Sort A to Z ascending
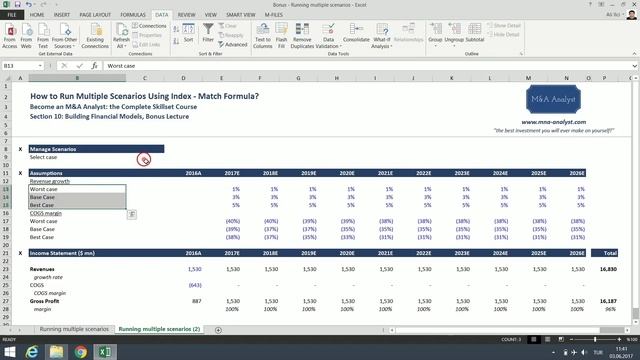 click(x=176, y=29)
